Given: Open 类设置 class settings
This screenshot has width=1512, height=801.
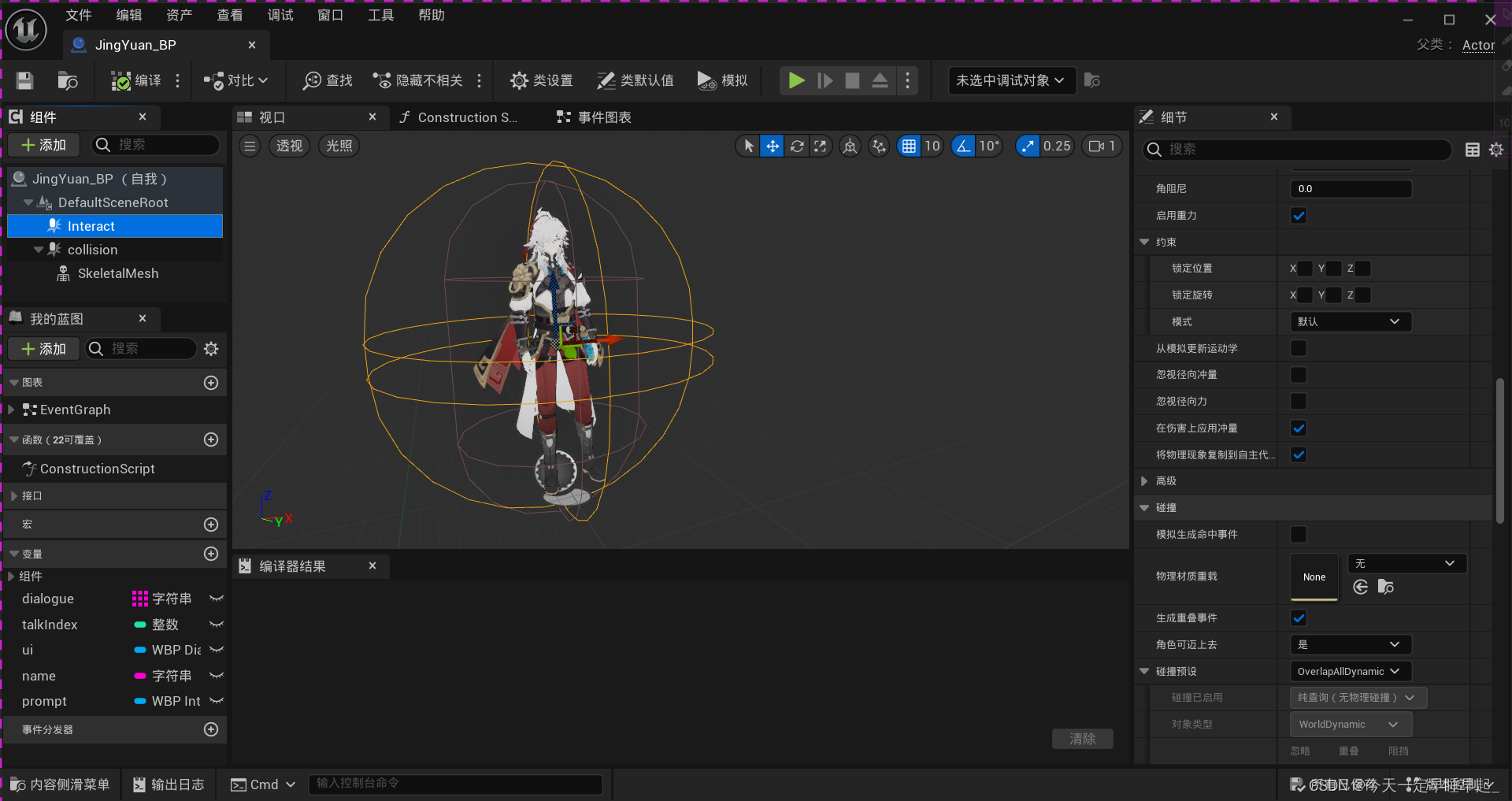Looking at the screenshot, I should tap(542, 80).
